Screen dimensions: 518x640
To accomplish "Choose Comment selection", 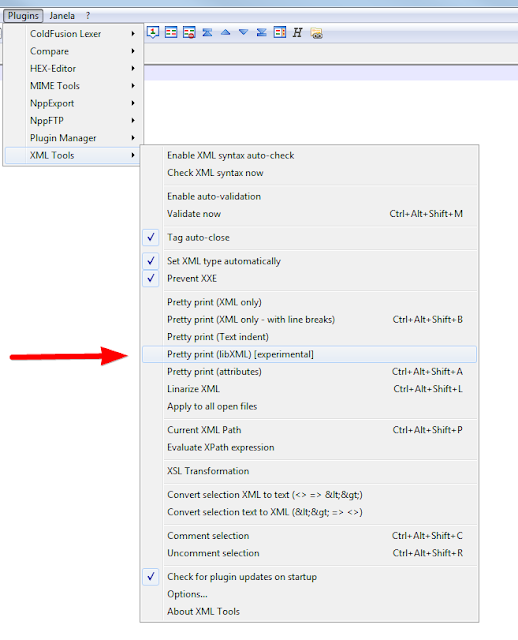I will point(309,536).
